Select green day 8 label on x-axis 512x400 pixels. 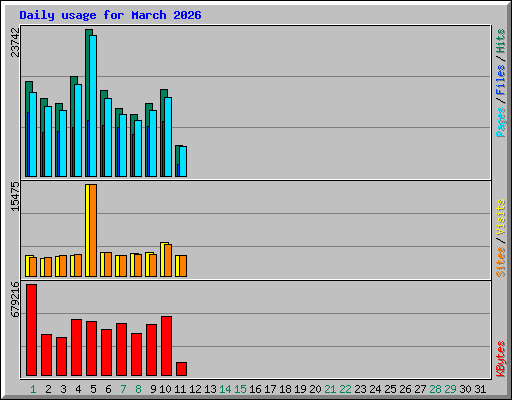click(x=138, y=389)
